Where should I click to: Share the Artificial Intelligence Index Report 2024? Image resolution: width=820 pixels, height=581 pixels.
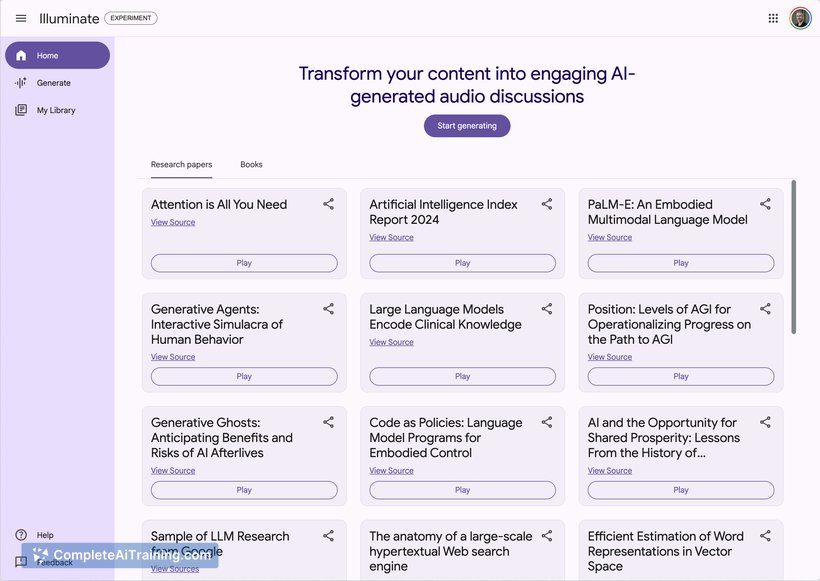(547, 204)
